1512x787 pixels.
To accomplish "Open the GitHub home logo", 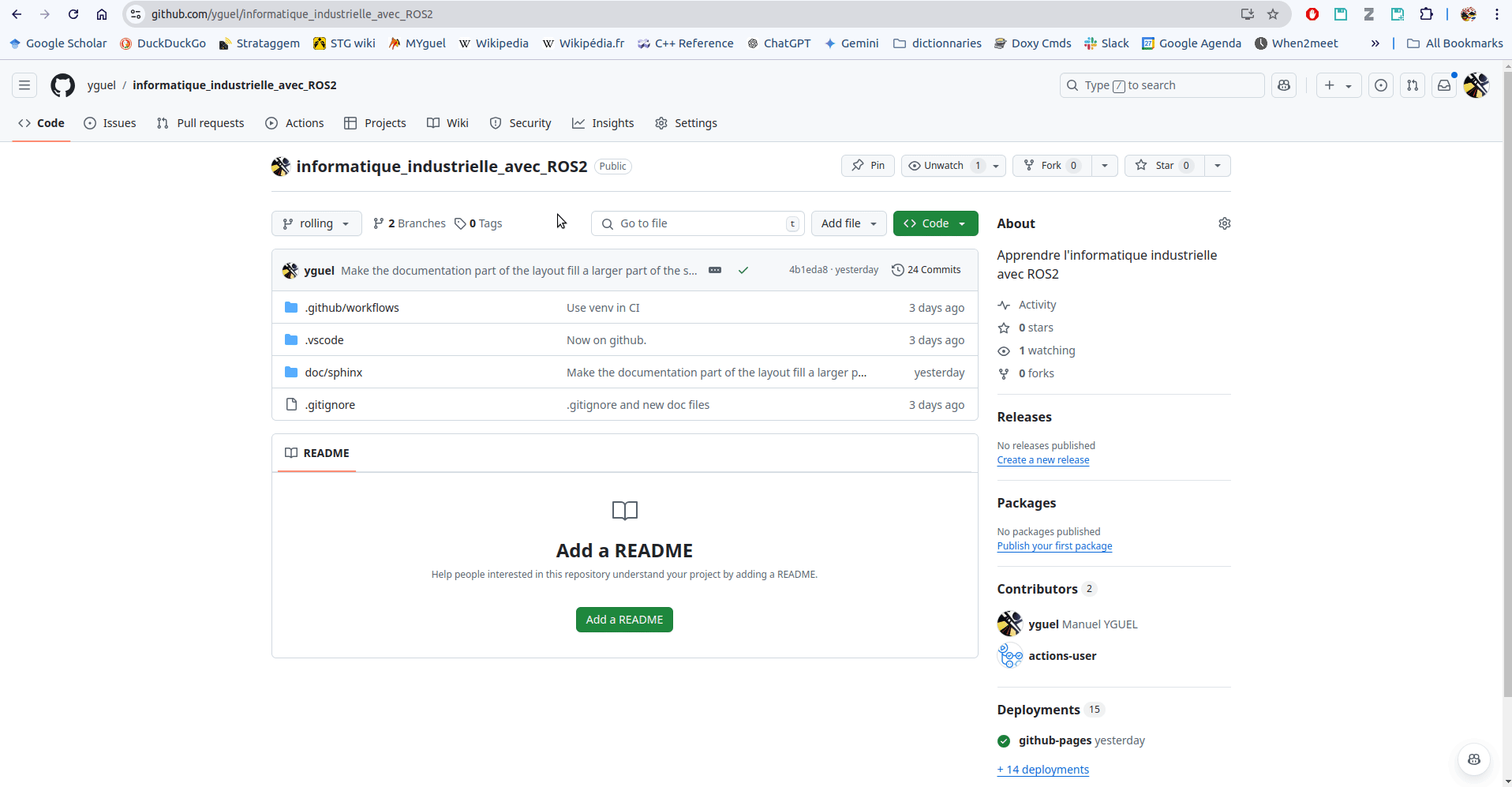I will (62, 85).
